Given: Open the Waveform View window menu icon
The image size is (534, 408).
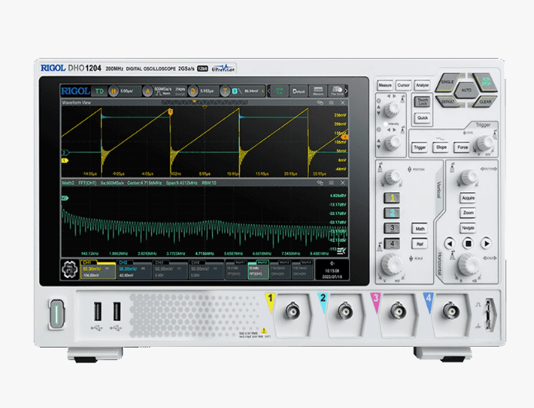Looking at the screenshot, I should [331, 103].
